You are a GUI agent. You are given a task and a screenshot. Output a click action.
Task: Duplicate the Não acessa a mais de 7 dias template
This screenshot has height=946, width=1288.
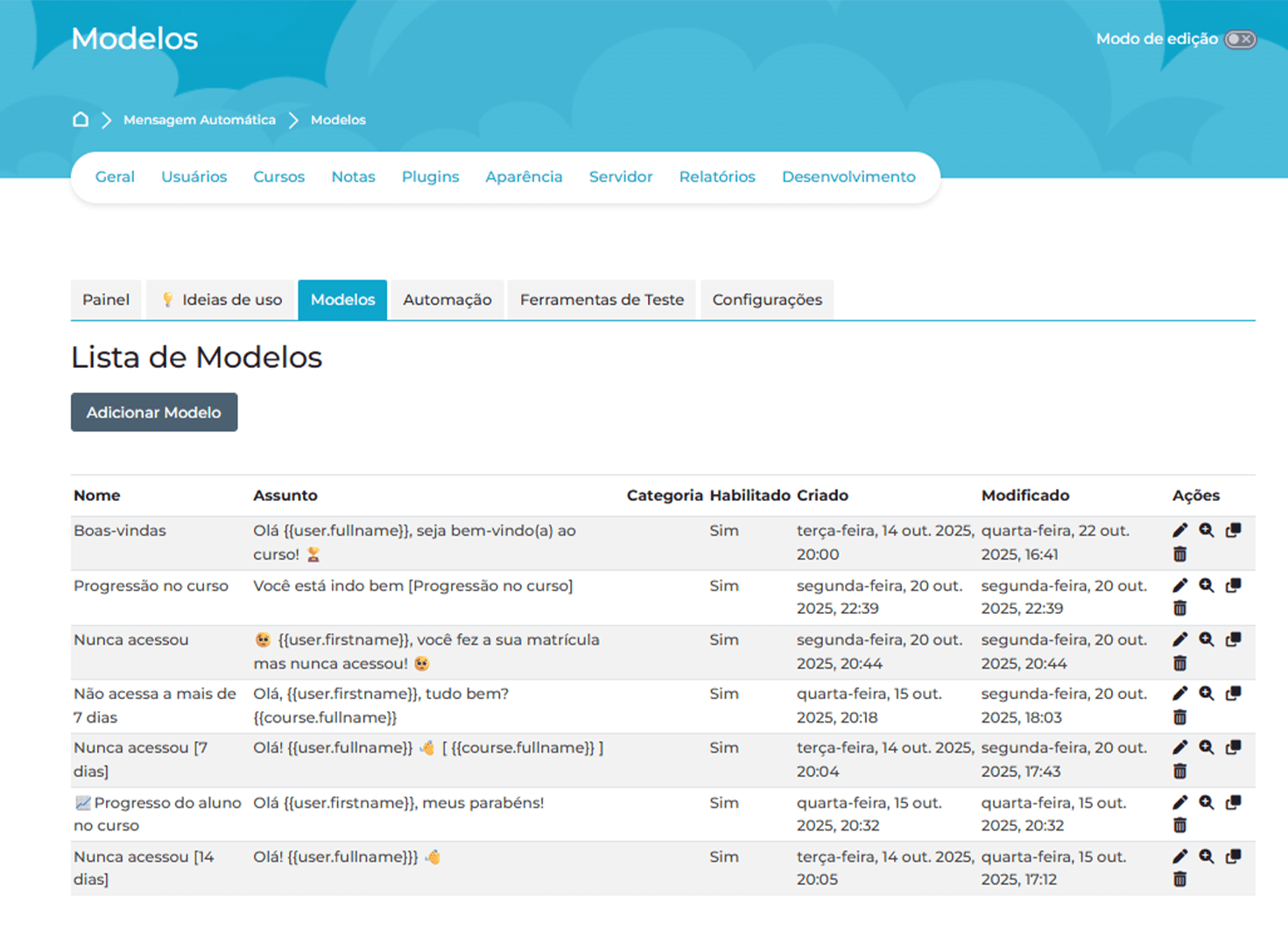(x=1233, y=694)
